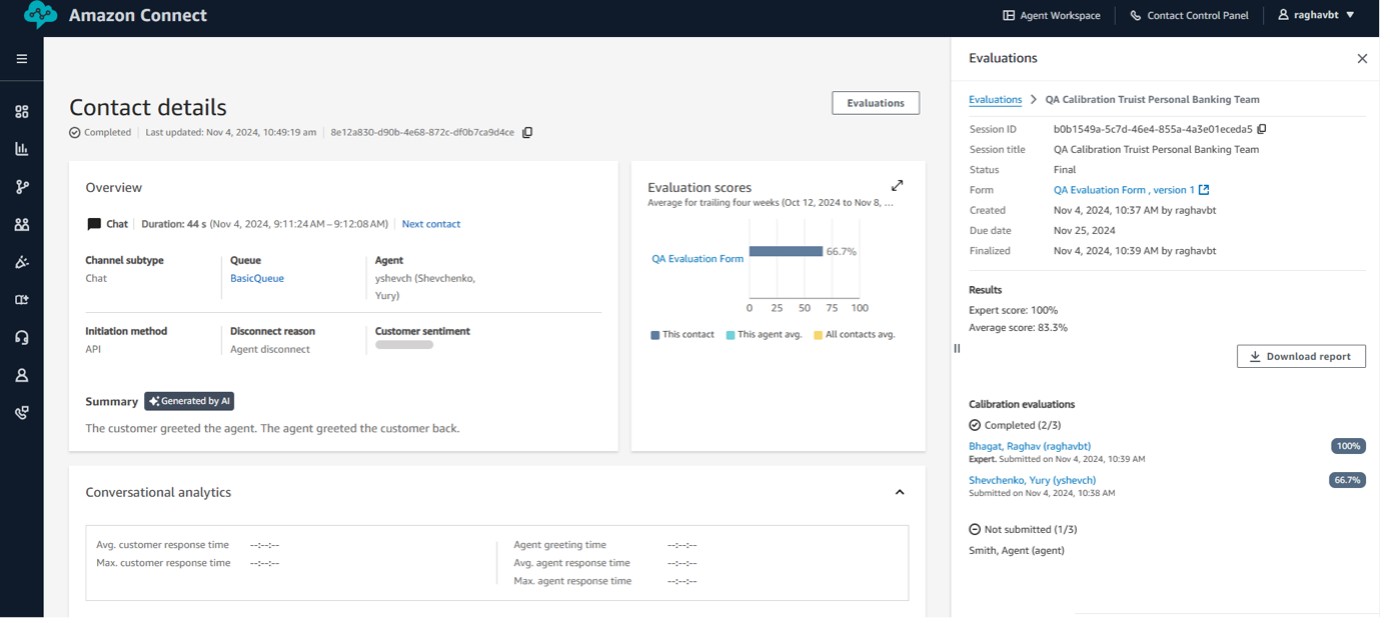
Task: Open the BasicQueue link
Action: coord(257,278)
